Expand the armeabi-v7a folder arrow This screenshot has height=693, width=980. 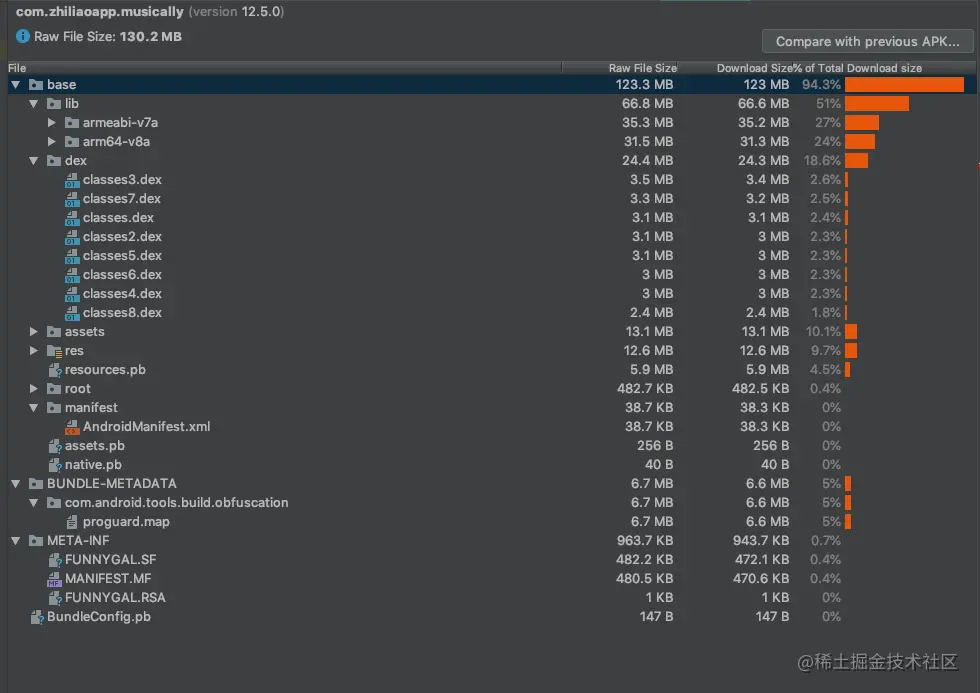[52, 122]
